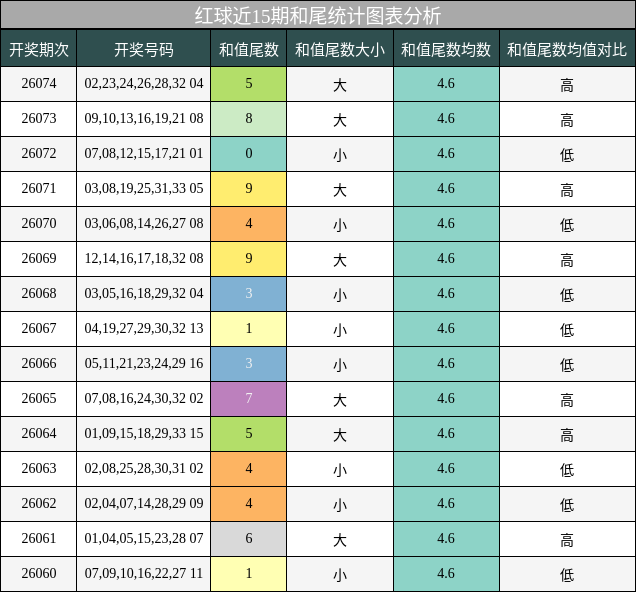Click 小 in row 26072

click(340, 155)
